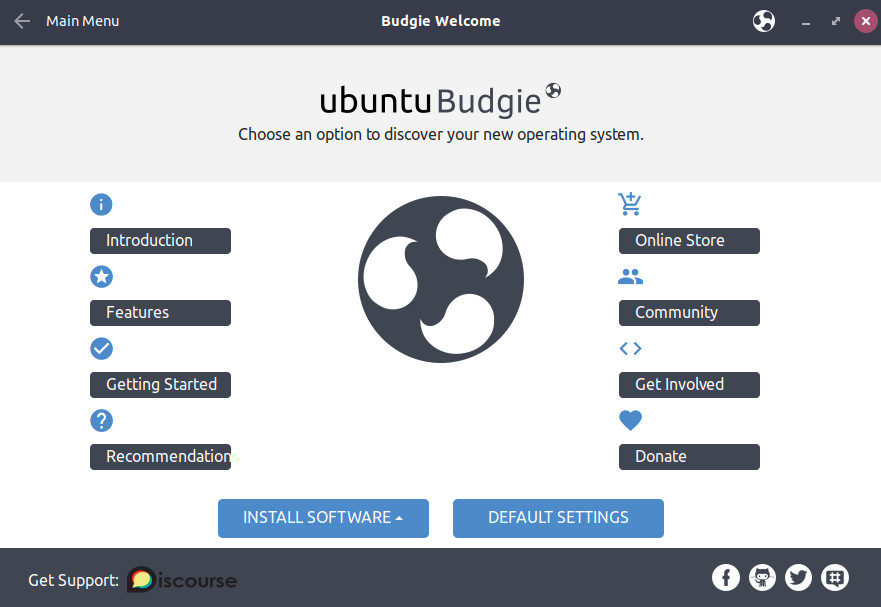Click the Get Involved code brackets icon
The width and height of the screenshot is (881, 607).
pos(630,348)
